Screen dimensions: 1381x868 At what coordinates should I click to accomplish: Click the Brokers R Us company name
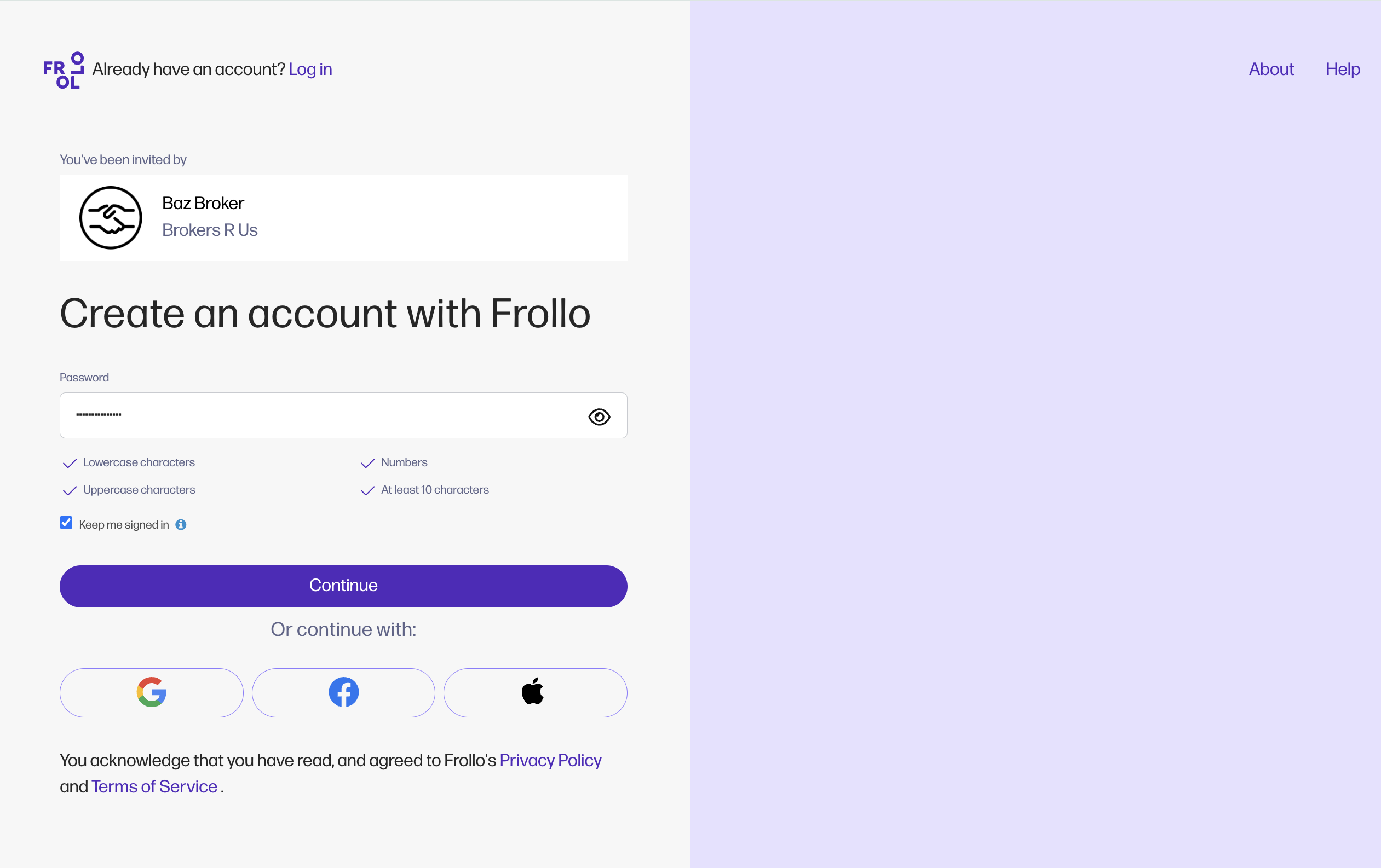click(210, 230)
